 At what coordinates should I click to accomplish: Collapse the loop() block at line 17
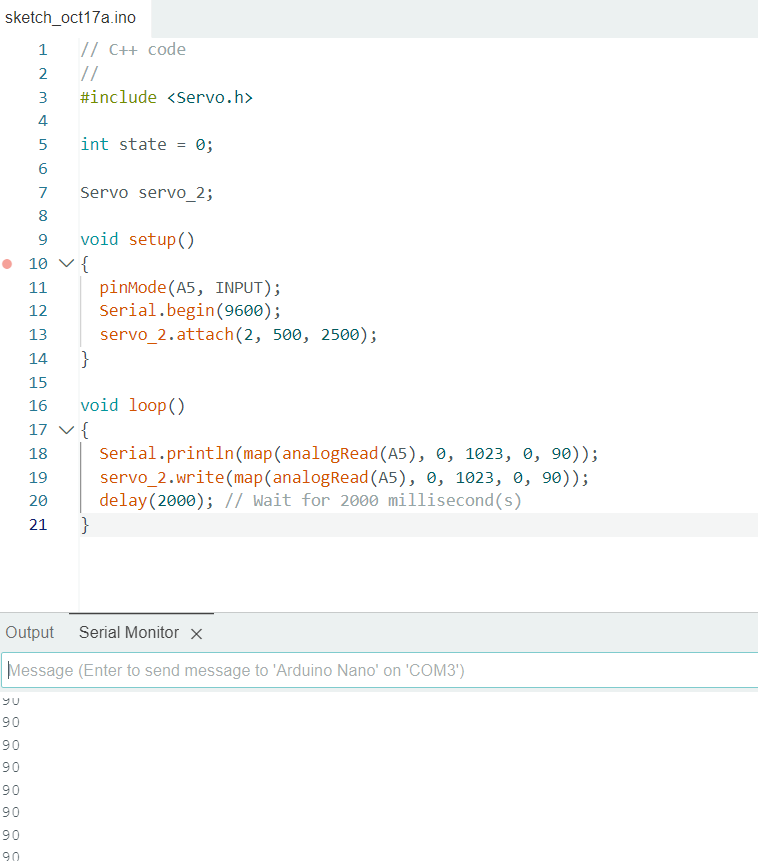coord(66,430)
